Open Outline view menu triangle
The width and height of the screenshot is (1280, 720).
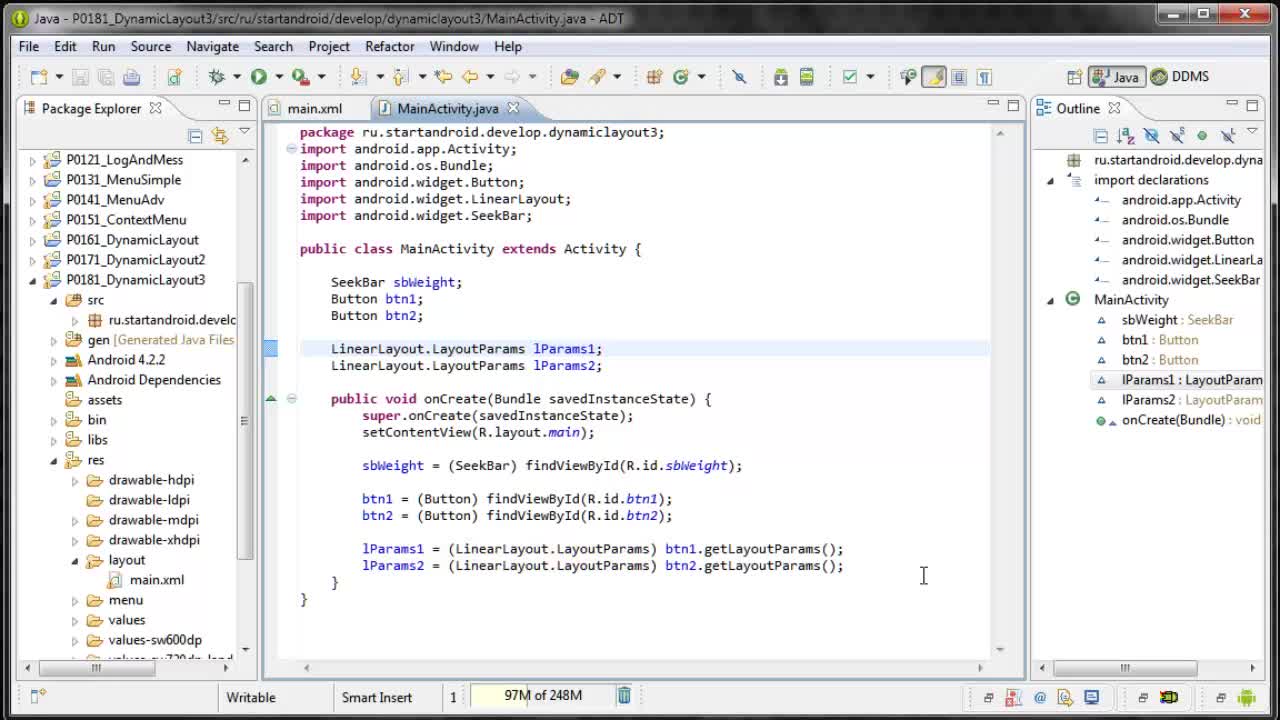[1252, 132]
